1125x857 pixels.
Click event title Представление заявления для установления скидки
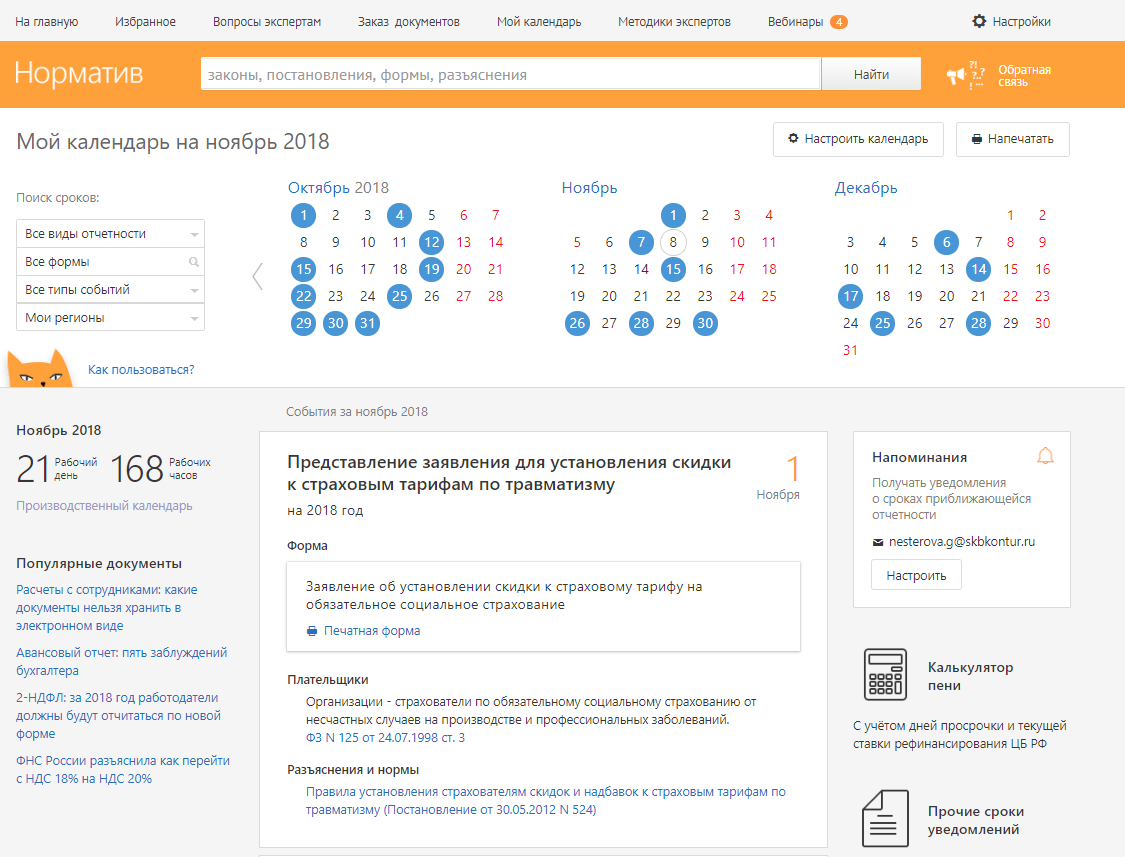click(x=509, y=473)
